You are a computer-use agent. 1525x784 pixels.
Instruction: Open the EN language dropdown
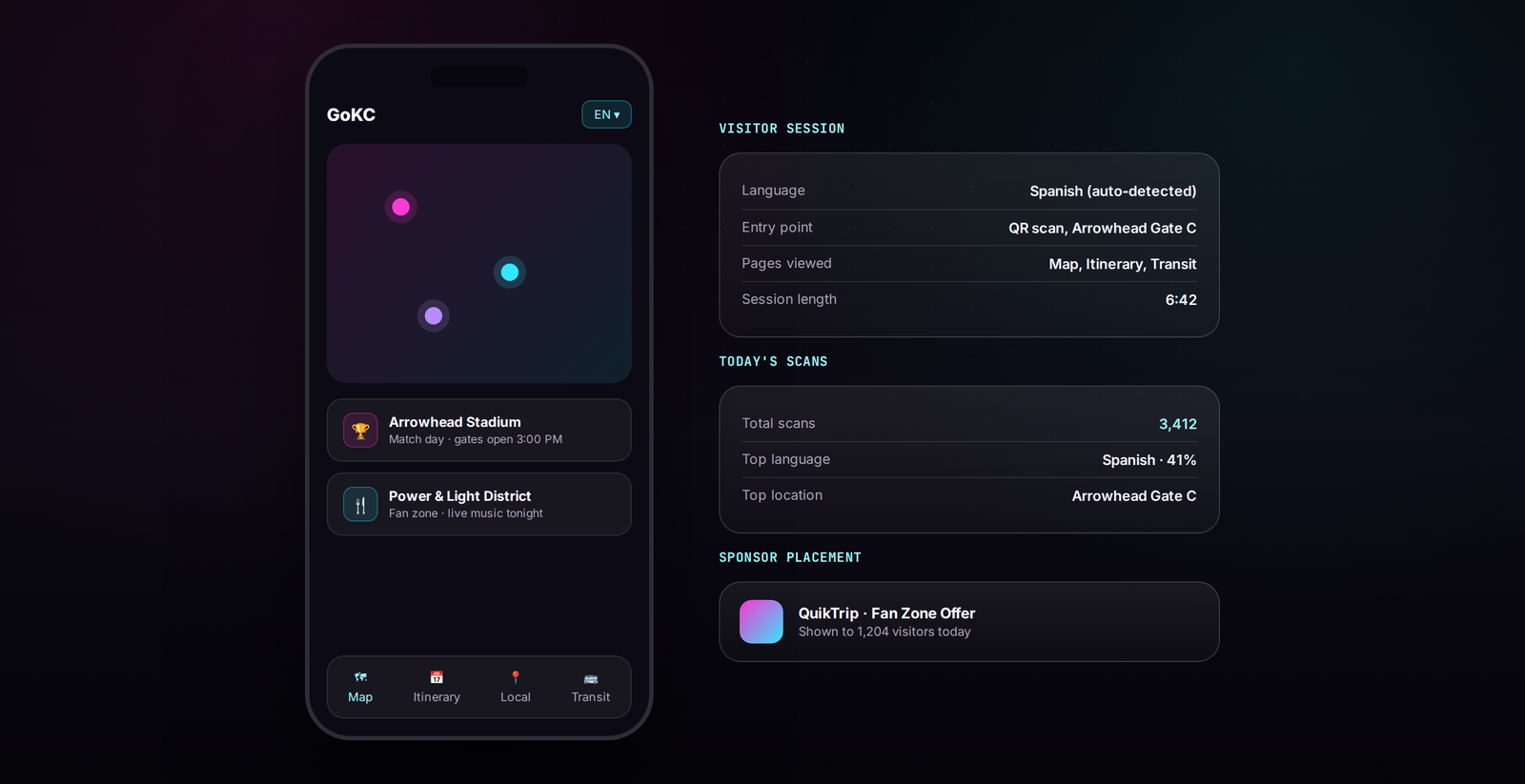click(x=606, y=114)
